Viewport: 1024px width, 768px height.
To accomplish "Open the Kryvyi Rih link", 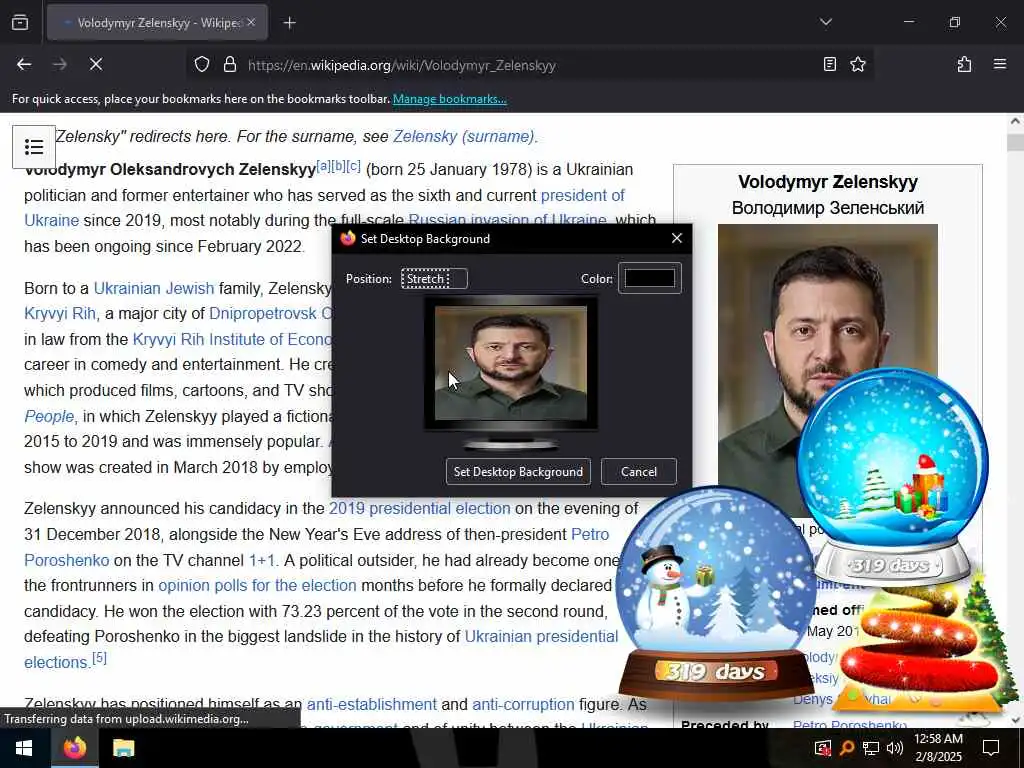I will (x=60, y=314).
